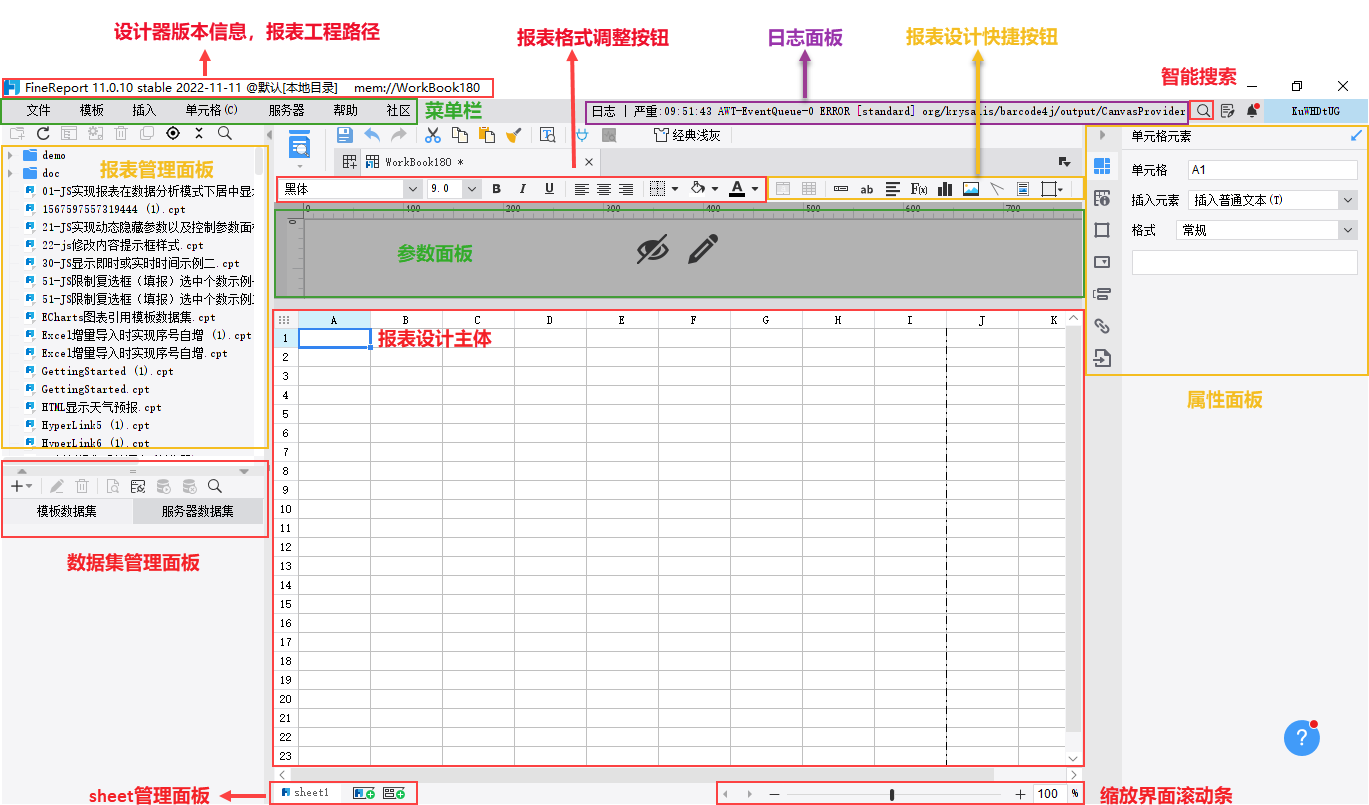Open the add dataset plus dropdown
This screenshot has width=1369, height=805.
[x=21, y=486]
